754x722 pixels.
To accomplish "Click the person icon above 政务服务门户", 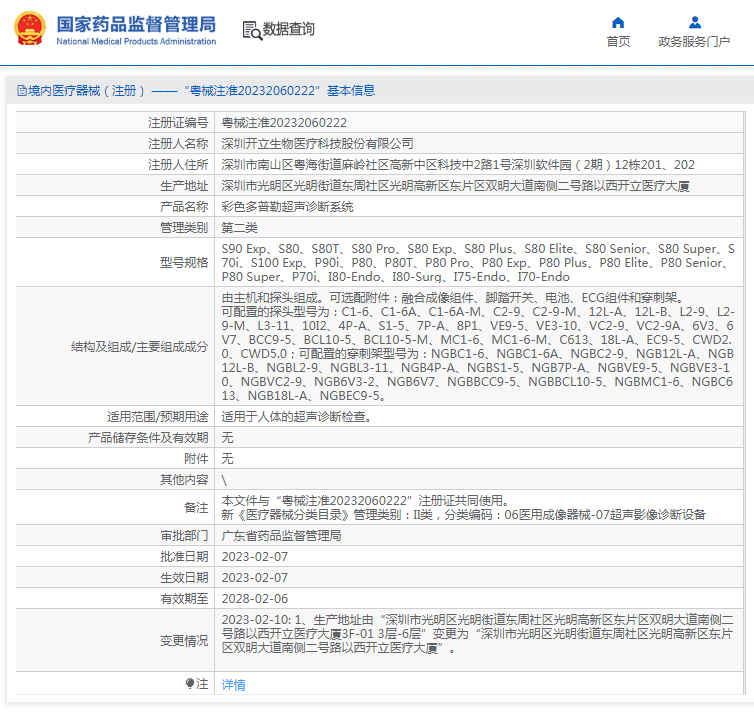I will (694, 22).
